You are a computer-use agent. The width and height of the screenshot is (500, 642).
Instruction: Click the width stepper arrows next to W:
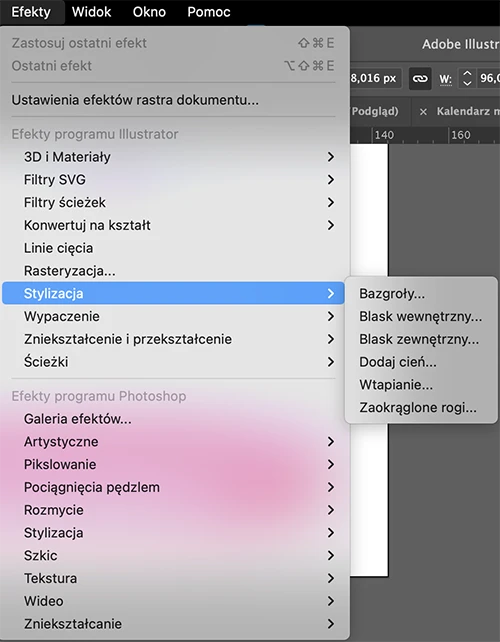tap(467, 78)
